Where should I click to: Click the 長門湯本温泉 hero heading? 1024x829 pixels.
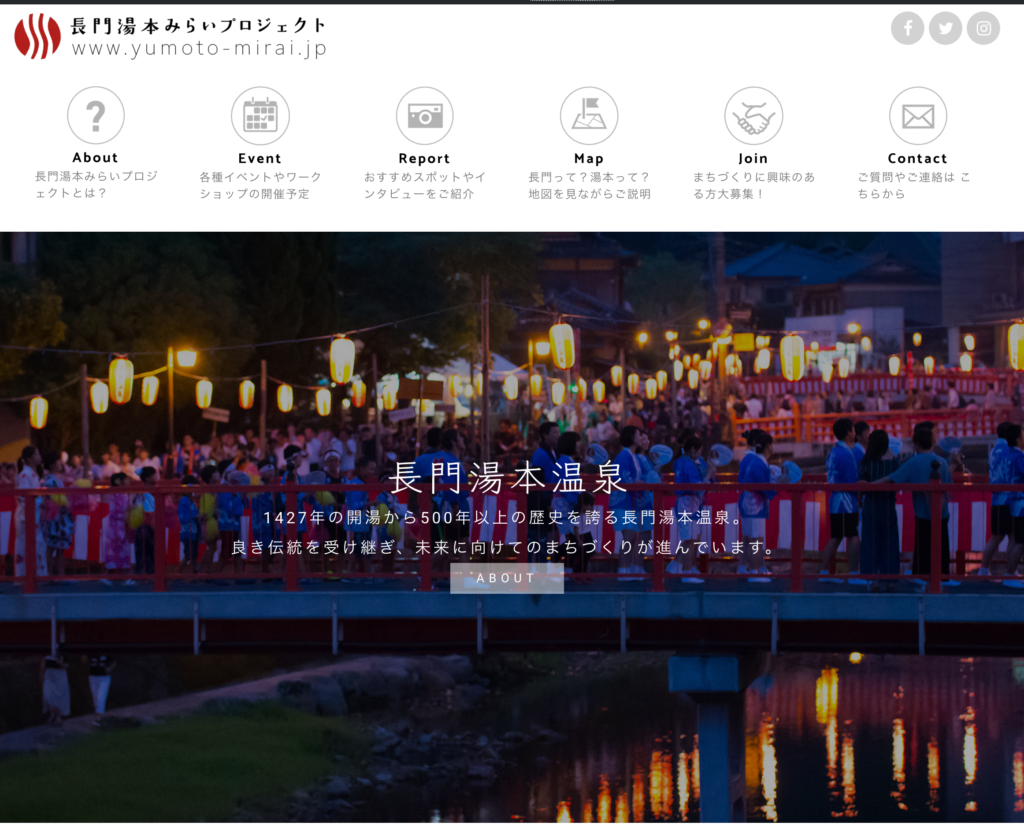click(507, 478)
